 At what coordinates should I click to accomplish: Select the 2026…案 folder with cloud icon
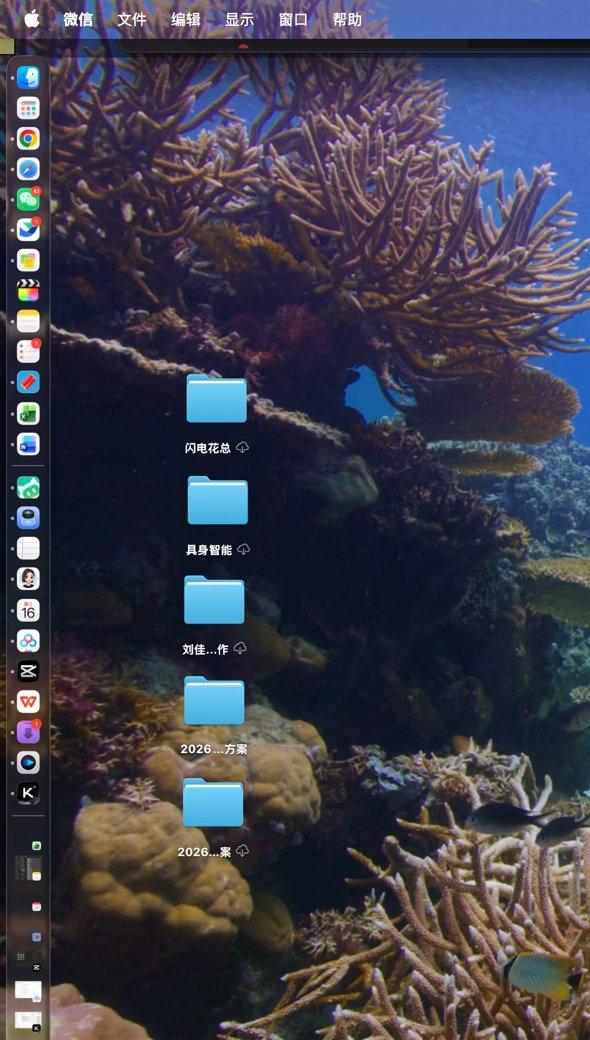click(x=213, y=803)
